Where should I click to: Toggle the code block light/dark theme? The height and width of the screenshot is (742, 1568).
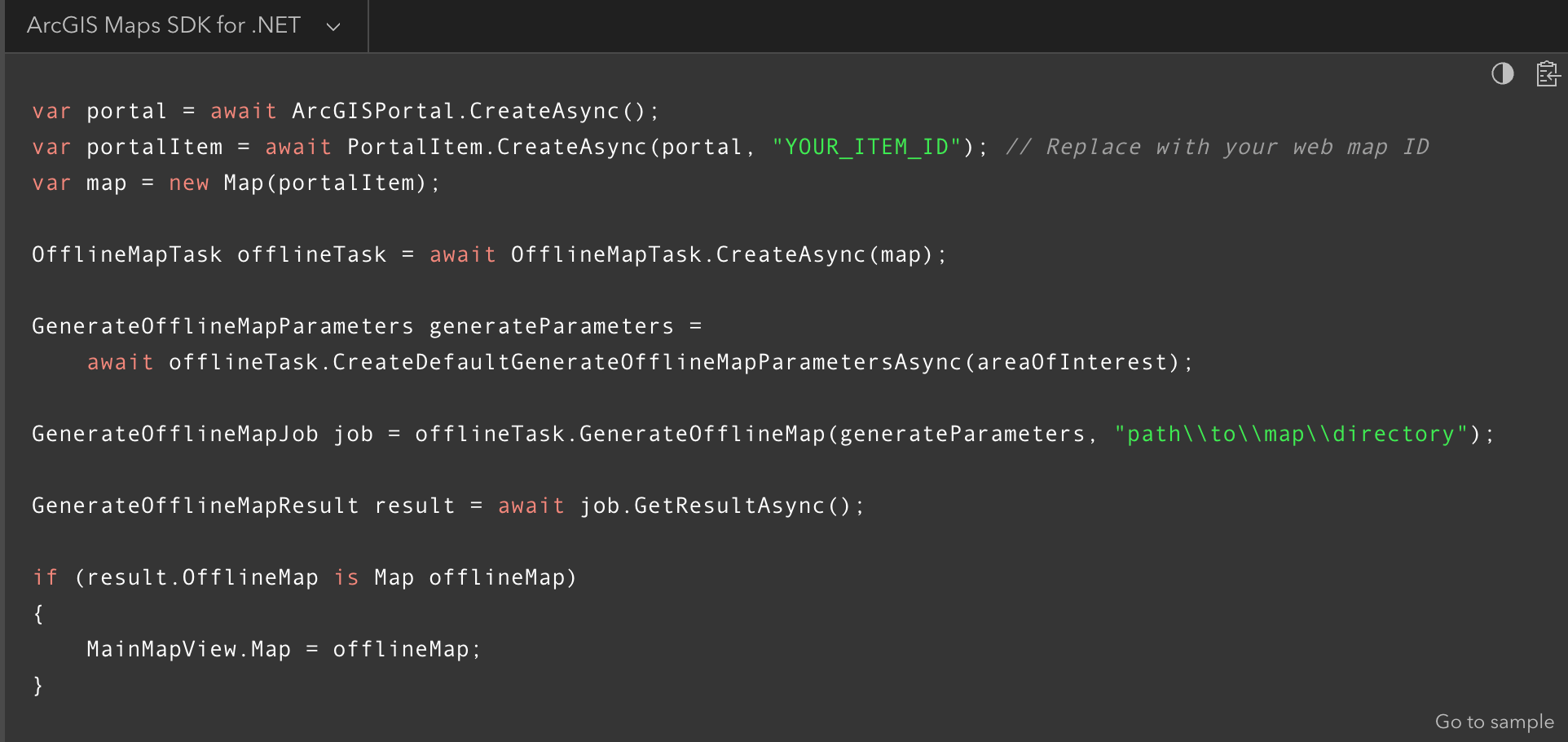tap(1502, 74)
